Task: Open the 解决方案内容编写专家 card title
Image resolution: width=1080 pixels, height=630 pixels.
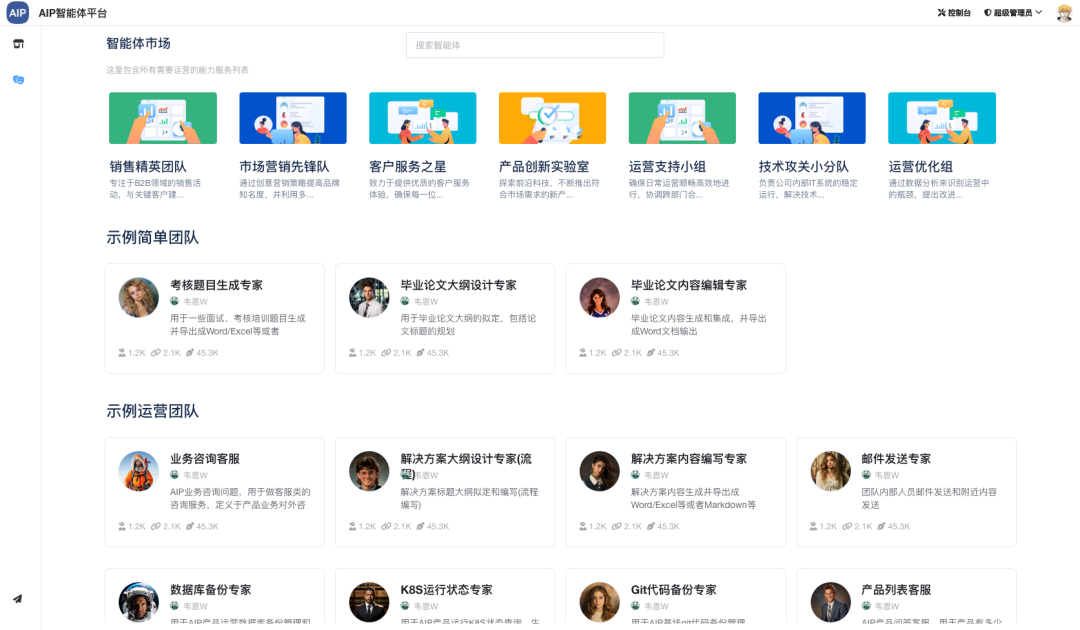Action: click(x=689, y=459)
